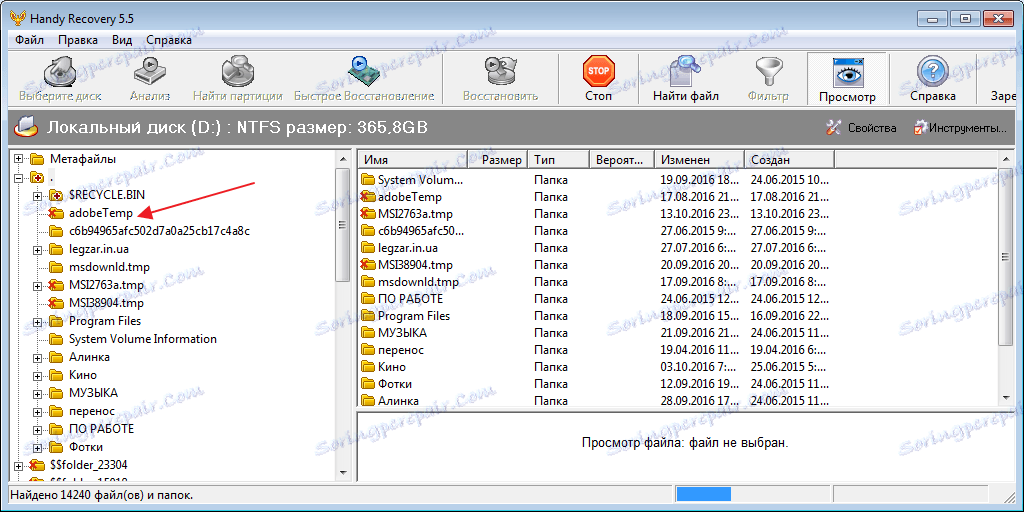
Task: Select ПО РАБОТЕ row in the file list
Action: 678,298
